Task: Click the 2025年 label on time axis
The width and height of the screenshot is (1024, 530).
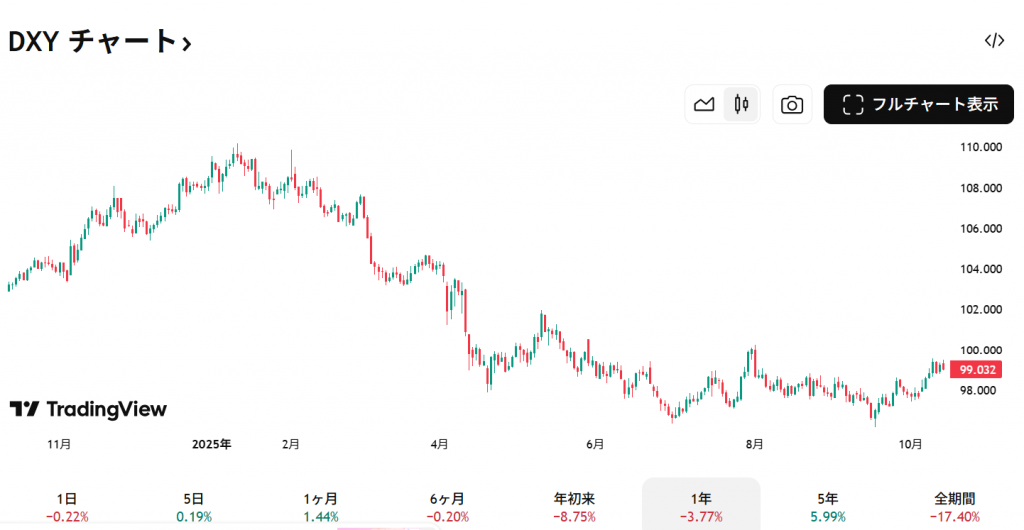Action: (212, 443)
